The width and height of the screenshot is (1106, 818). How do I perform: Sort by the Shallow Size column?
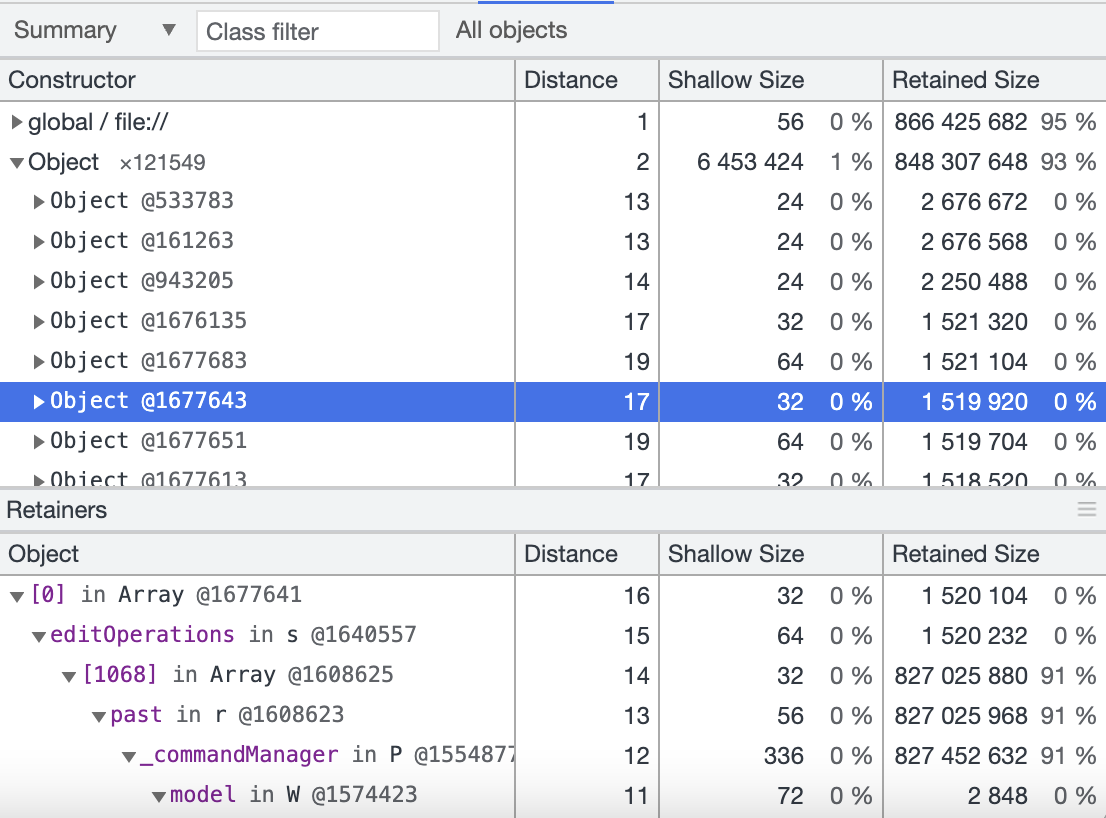coord(734,80)
